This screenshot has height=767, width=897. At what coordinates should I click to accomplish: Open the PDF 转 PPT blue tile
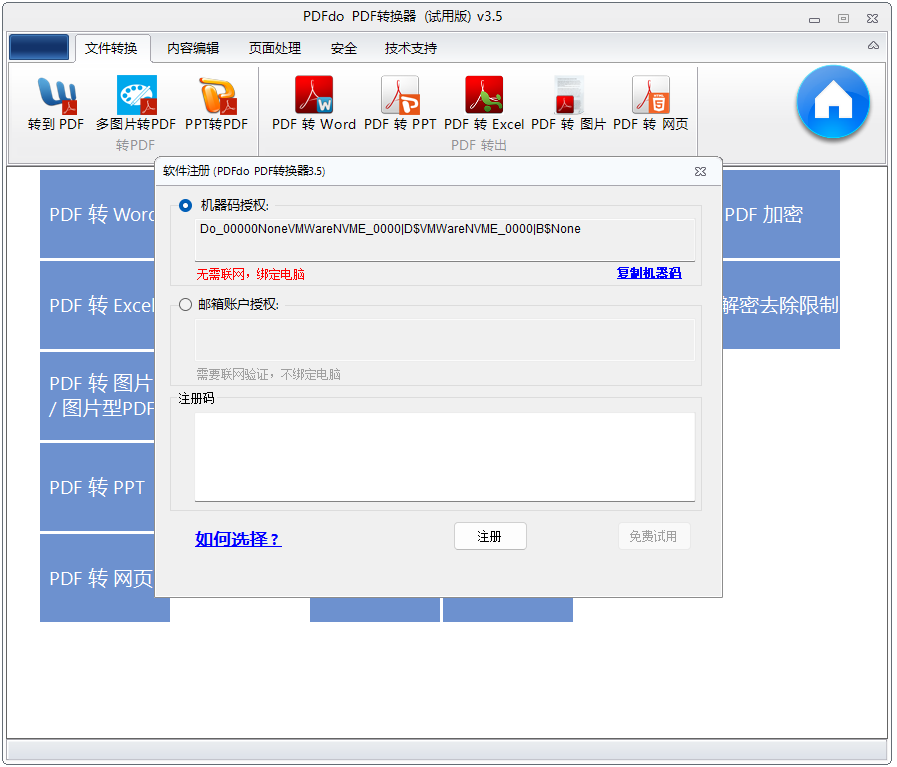coord(97,487)
